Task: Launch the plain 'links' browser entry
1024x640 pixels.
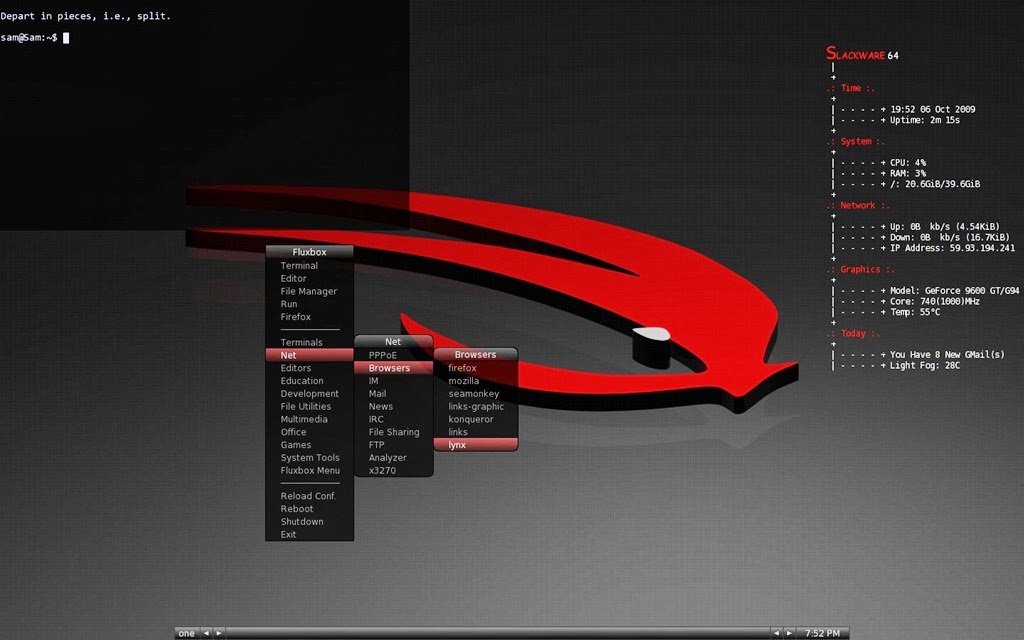Action: (x=476, y=432)
